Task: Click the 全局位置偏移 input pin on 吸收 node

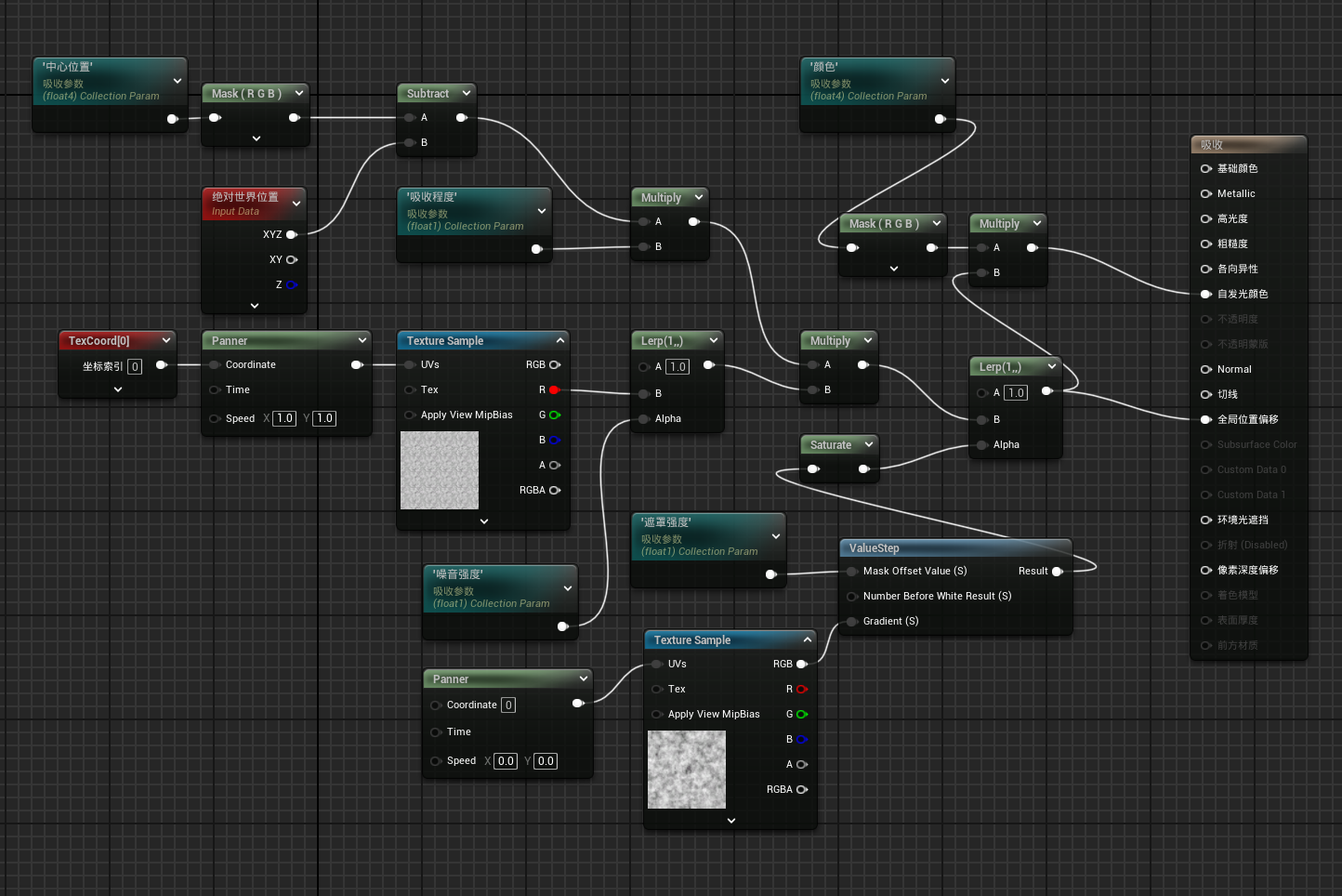Action: coord(1206,420)
